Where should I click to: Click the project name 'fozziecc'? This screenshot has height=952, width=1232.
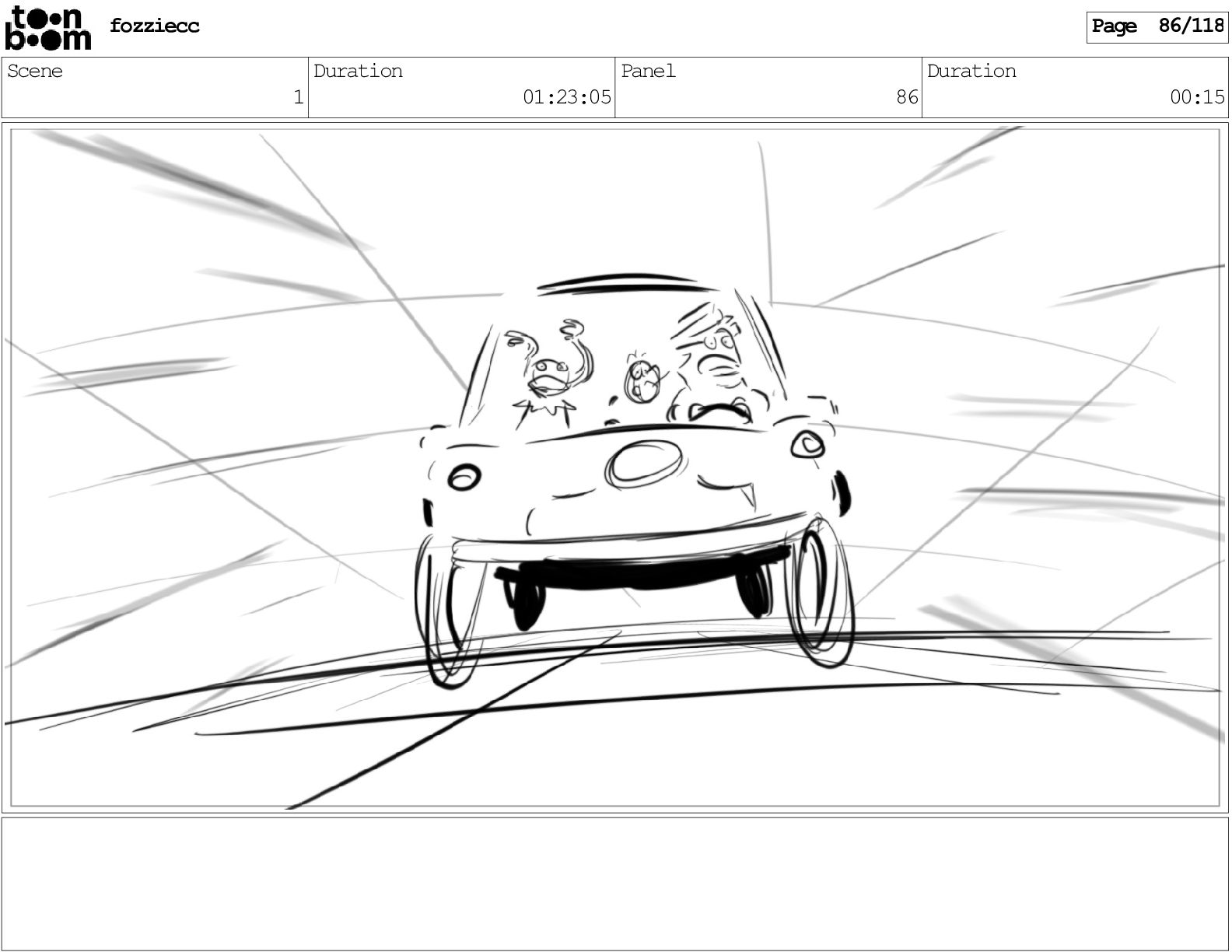pyautogui.click(x=155, y=26)
